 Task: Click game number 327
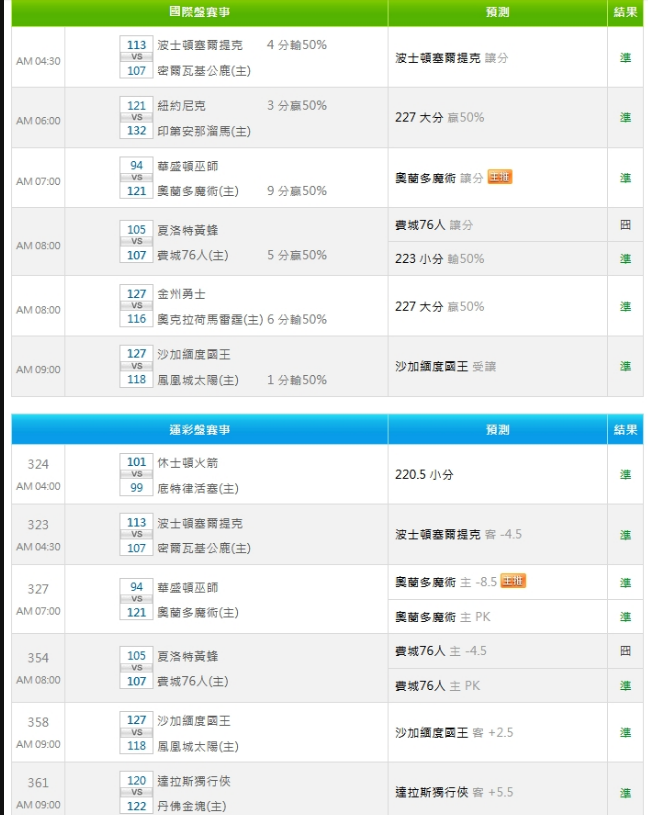click(38, 589)
